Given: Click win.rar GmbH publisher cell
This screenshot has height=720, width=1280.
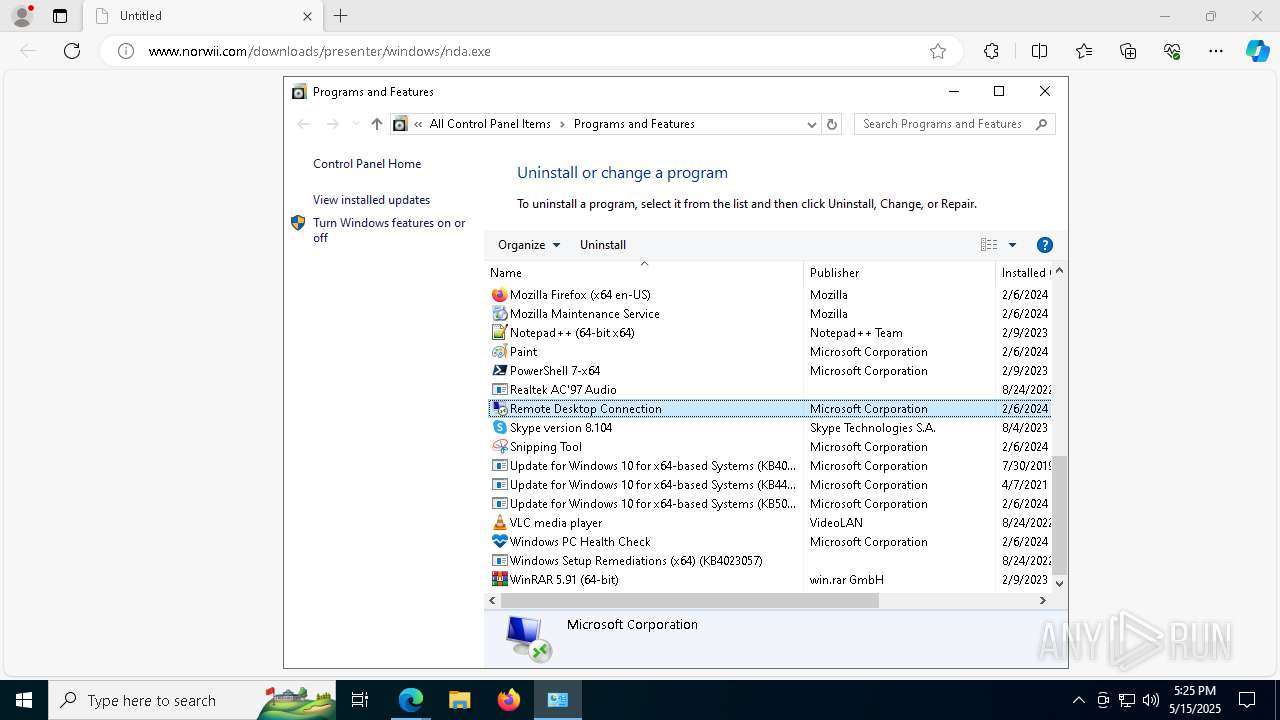Looking at the screenshot, I should [x=847, y=580].
